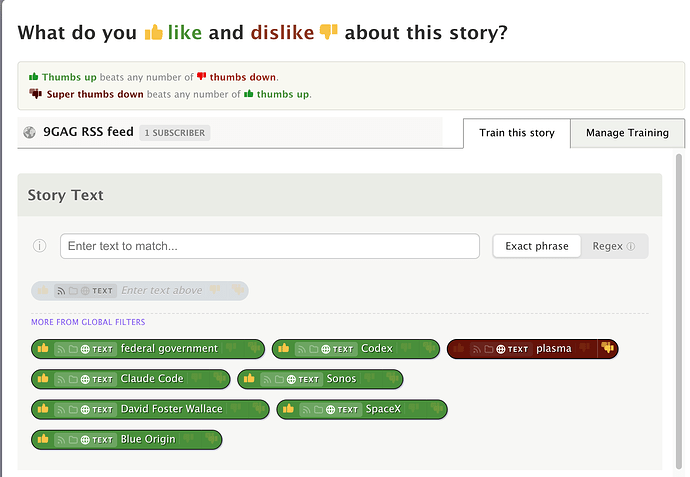The height and width of the screenshot is (477, 690).
Task: Switch to Manage Training tab
Action: (x=627, y=133)
